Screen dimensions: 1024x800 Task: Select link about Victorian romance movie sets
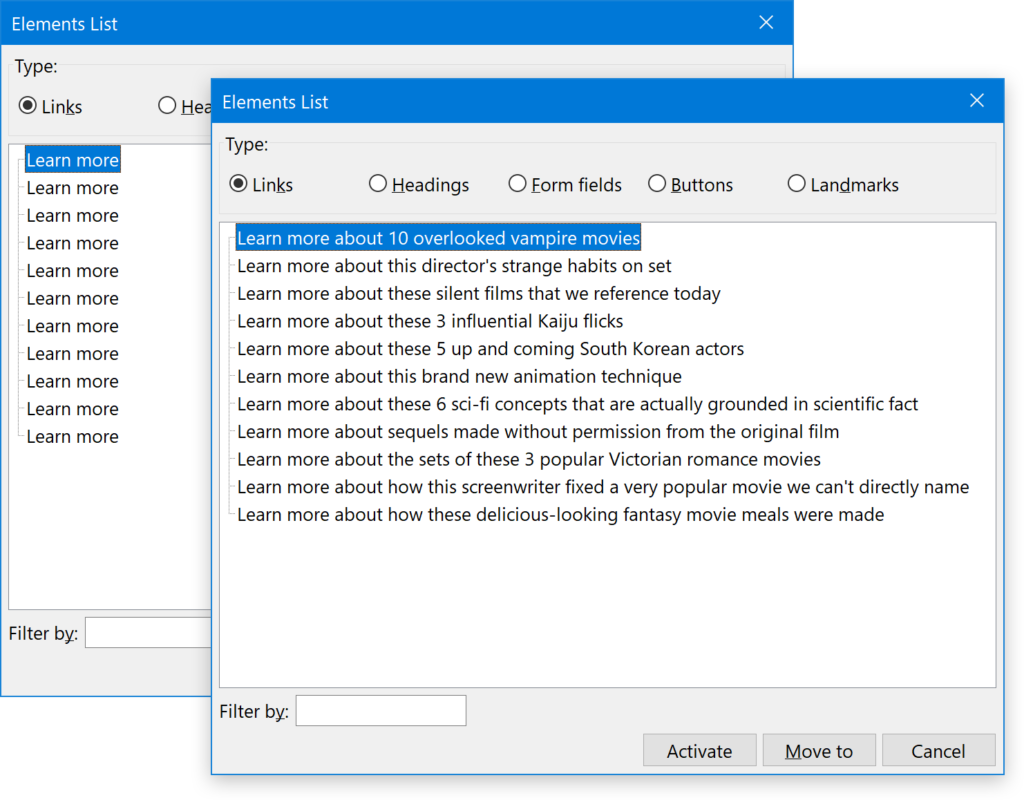click(x=529, y=459)
